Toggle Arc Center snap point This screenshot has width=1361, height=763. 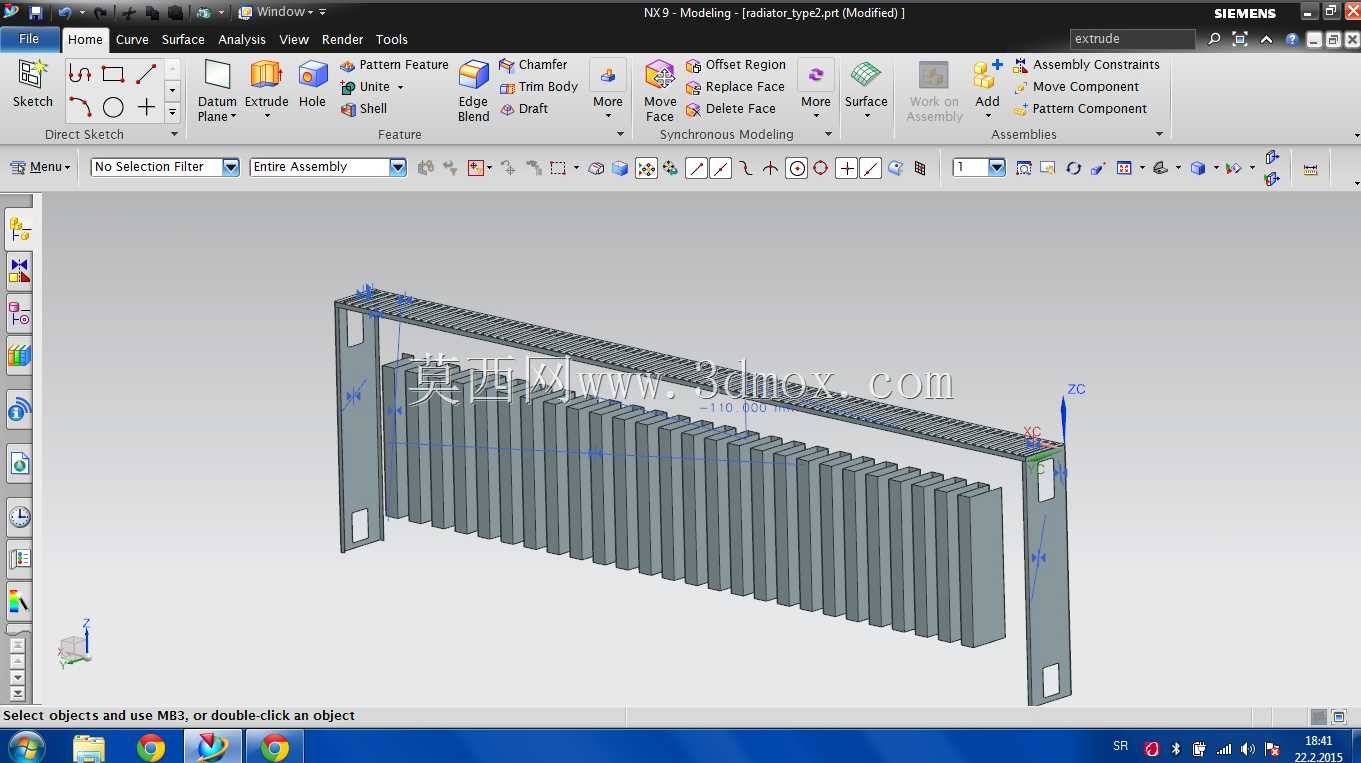click(796, 168)
